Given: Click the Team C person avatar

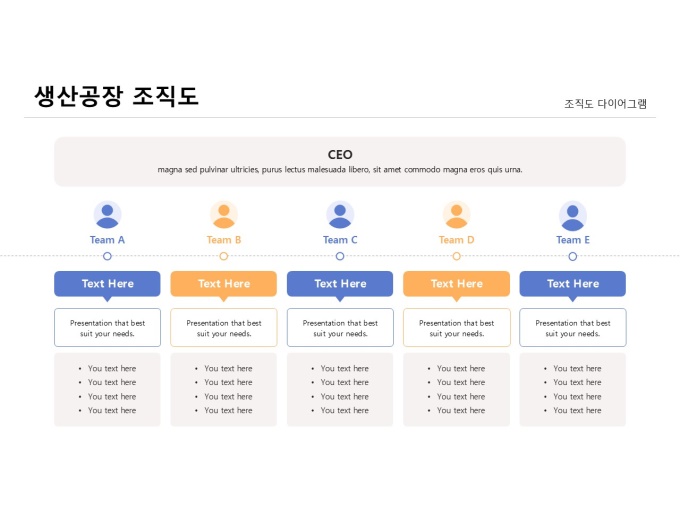Looking at the screenshot, I should [340, 215].
